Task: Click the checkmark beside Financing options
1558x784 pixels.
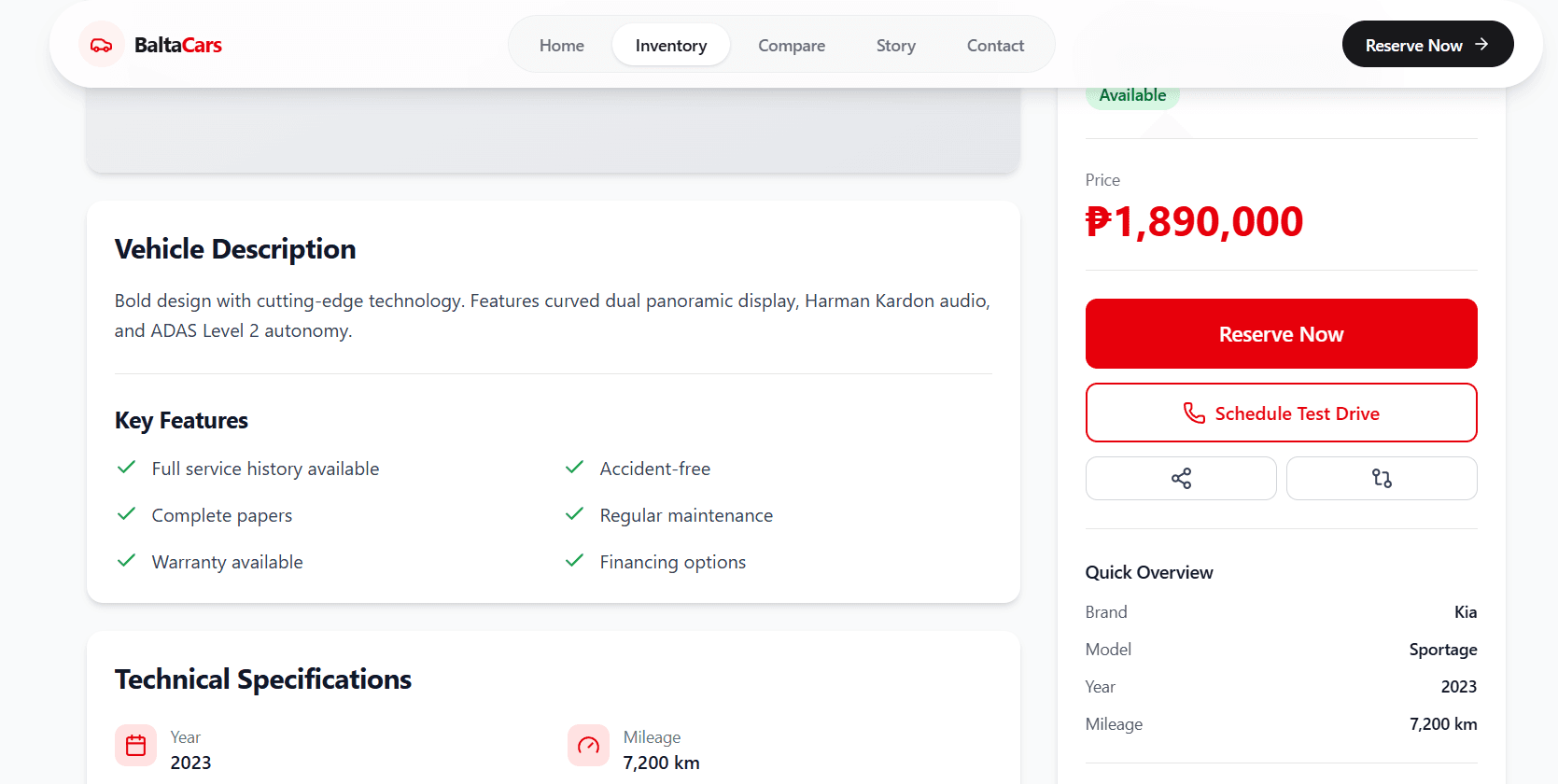Action: click(575, 561)
